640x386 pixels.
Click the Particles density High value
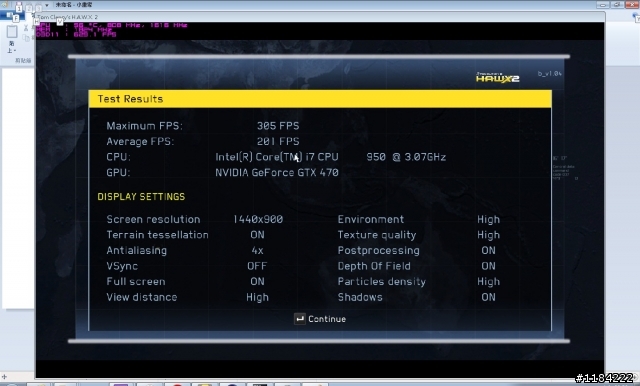tap(489, 282)
